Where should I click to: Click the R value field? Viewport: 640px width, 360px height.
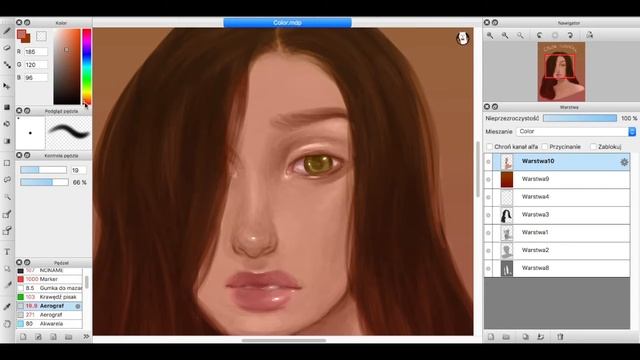pos(36,52)
